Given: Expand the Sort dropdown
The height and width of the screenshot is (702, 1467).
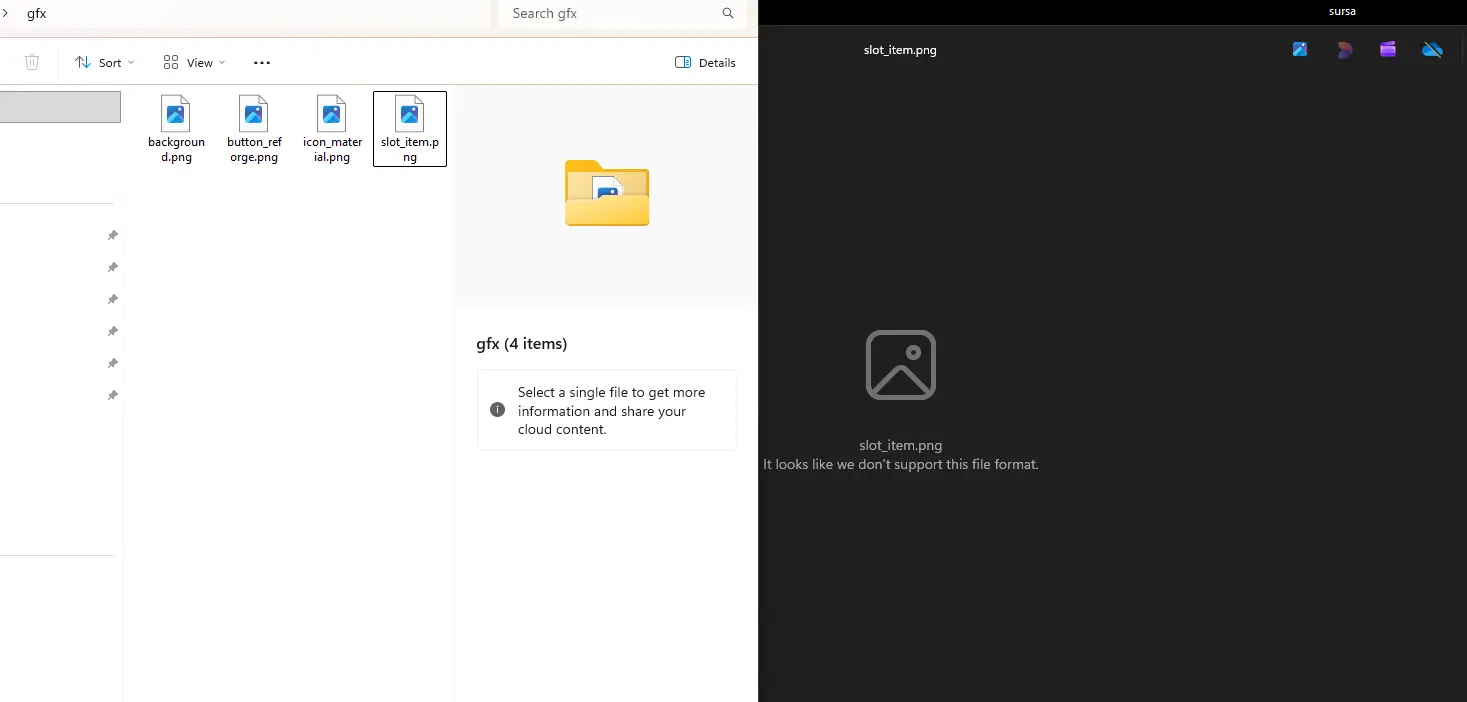Looking at the screenshot, I should click(105, 62).
